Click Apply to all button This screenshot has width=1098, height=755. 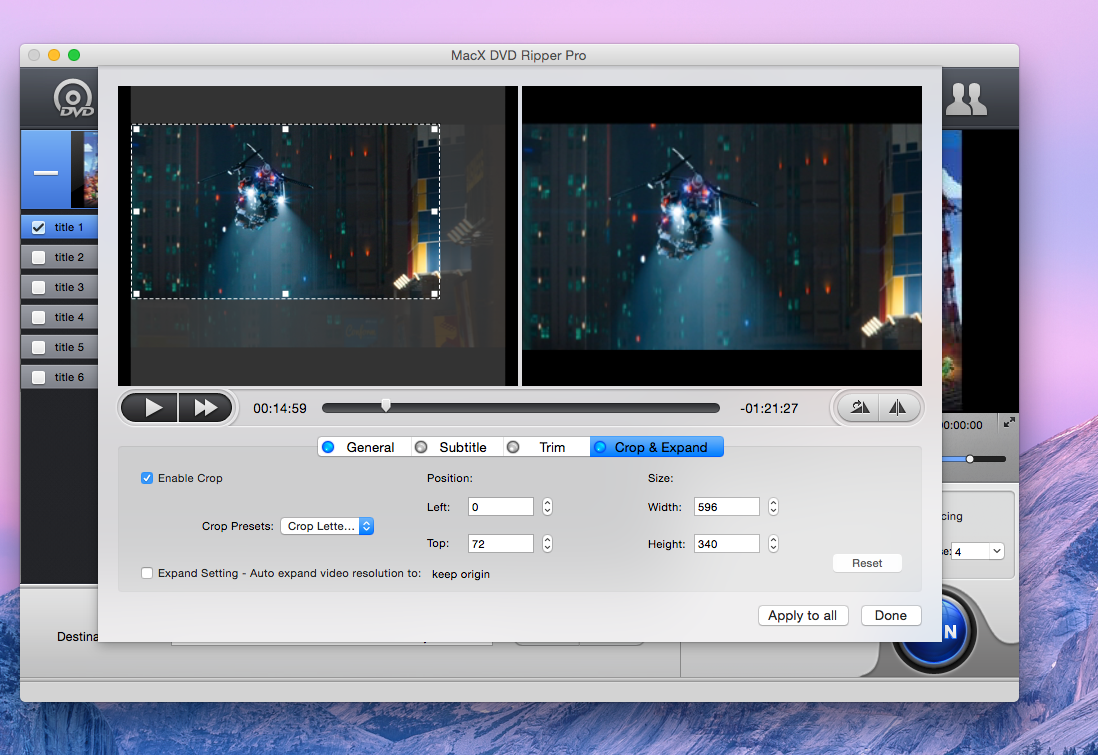802,616
